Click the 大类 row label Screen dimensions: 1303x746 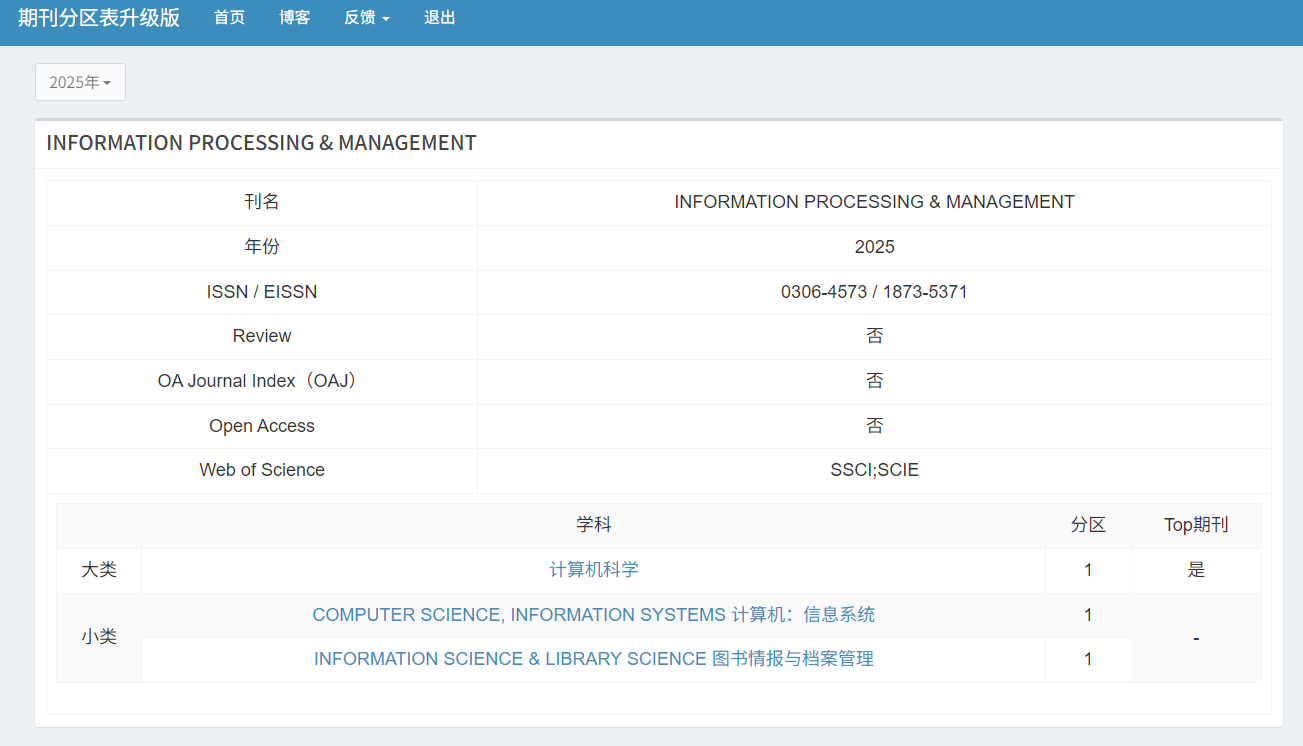point(99,570)
